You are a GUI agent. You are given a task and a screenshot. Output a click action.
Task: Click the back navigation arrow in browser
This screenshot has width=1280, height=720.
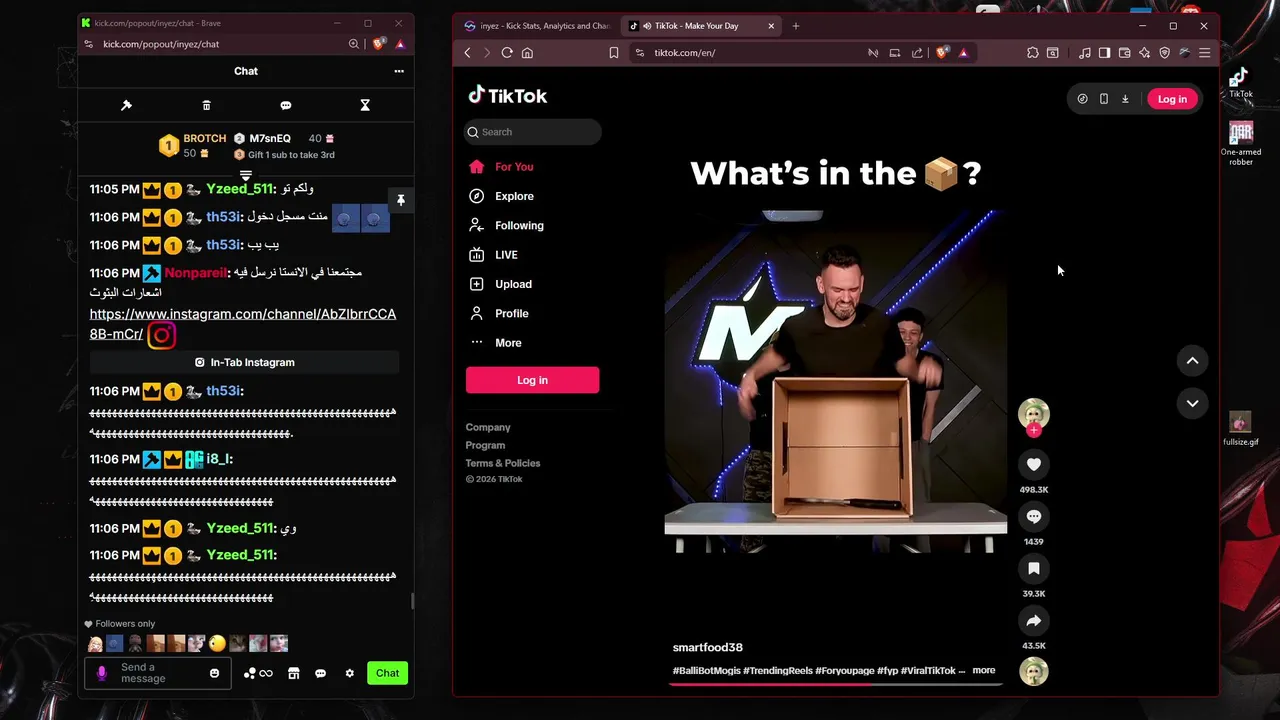(x=467, y=53)
